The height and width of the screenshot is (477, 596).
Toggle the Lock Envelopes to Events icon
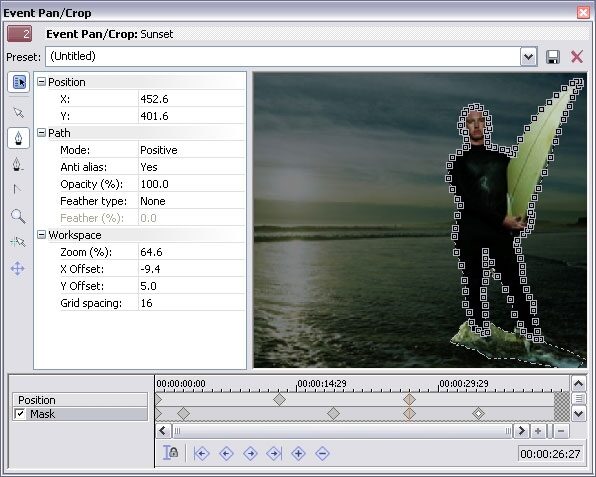170,453
